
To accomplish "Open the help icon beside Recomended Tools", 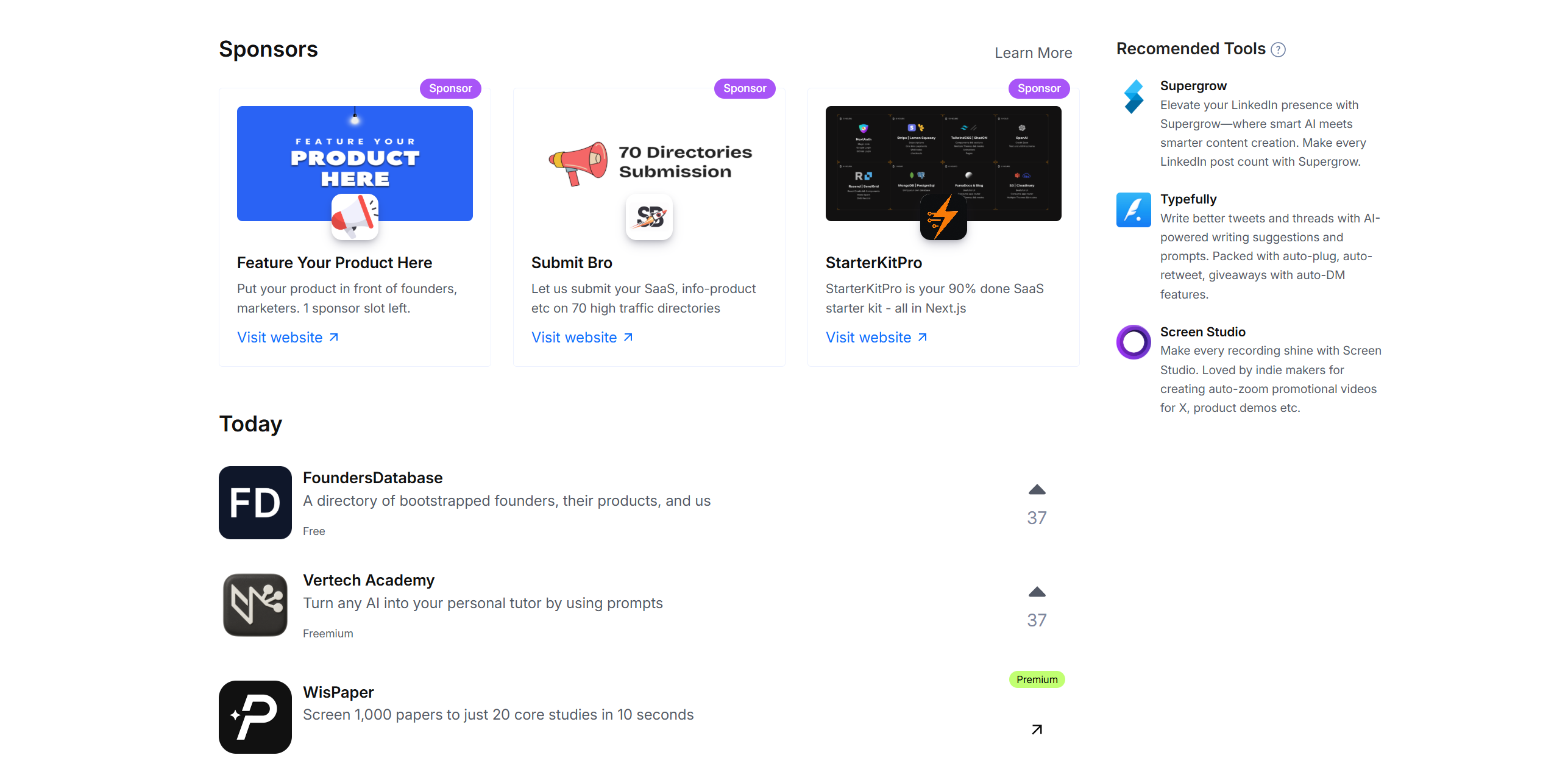I will 1278,50.
